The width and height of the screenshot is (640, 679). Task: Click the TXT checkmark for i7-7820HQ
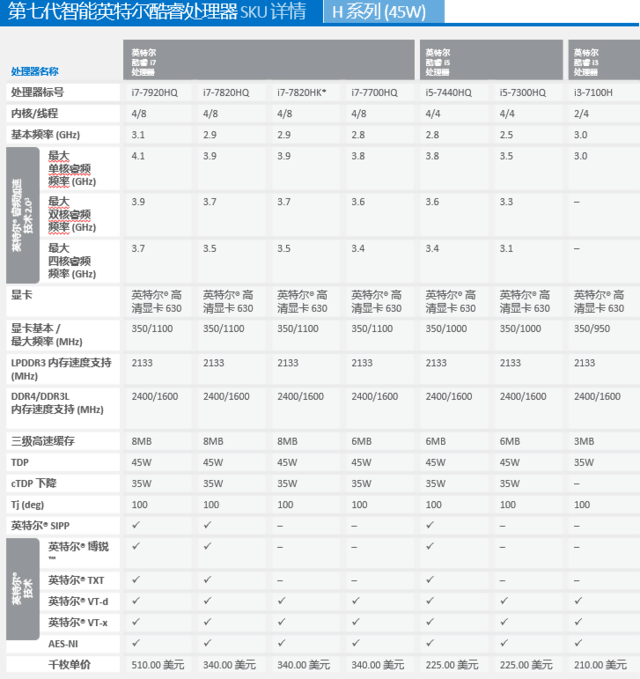(207, 579)
